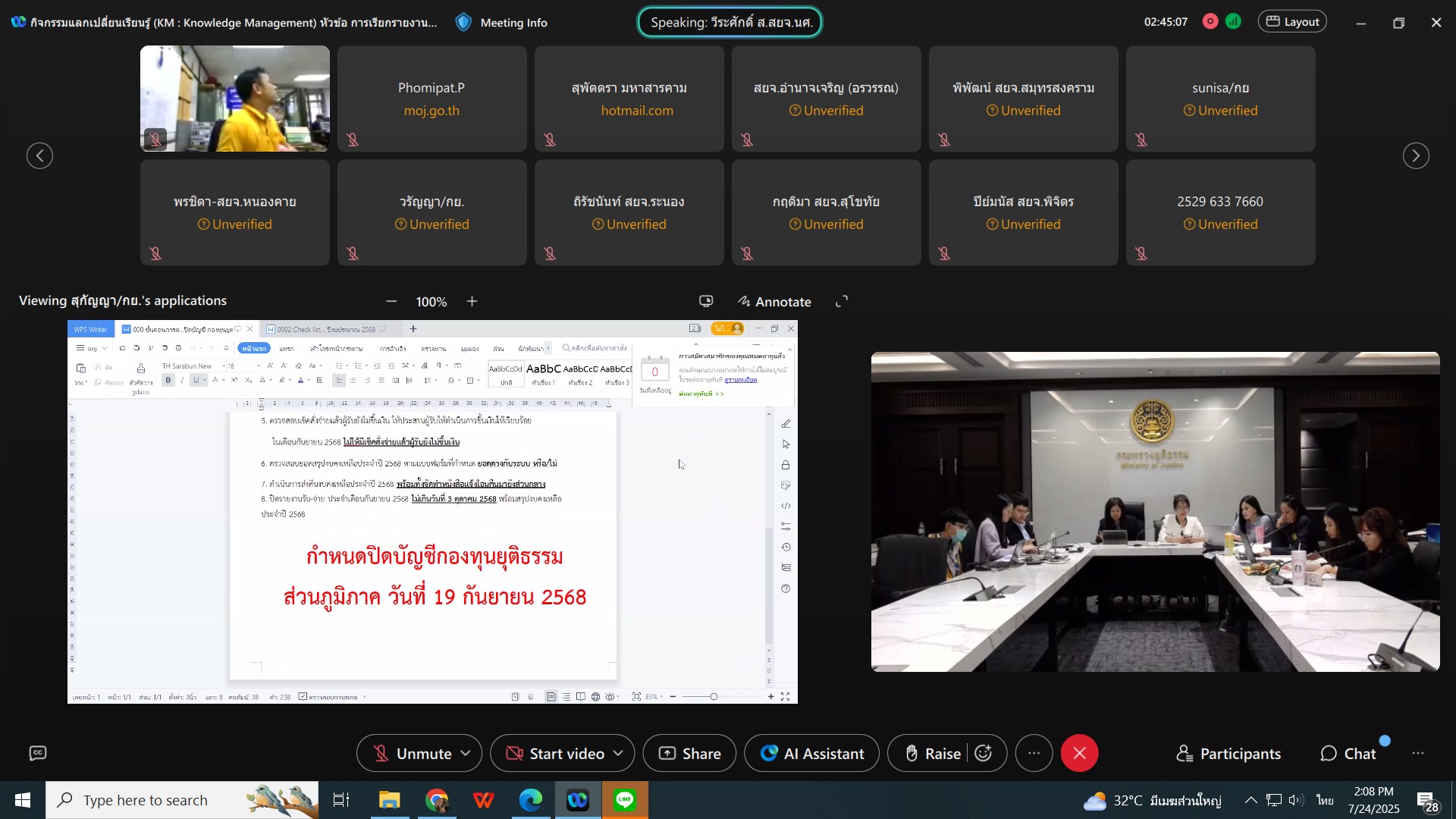Toggle closed captions icon

[x=38, y=753]
